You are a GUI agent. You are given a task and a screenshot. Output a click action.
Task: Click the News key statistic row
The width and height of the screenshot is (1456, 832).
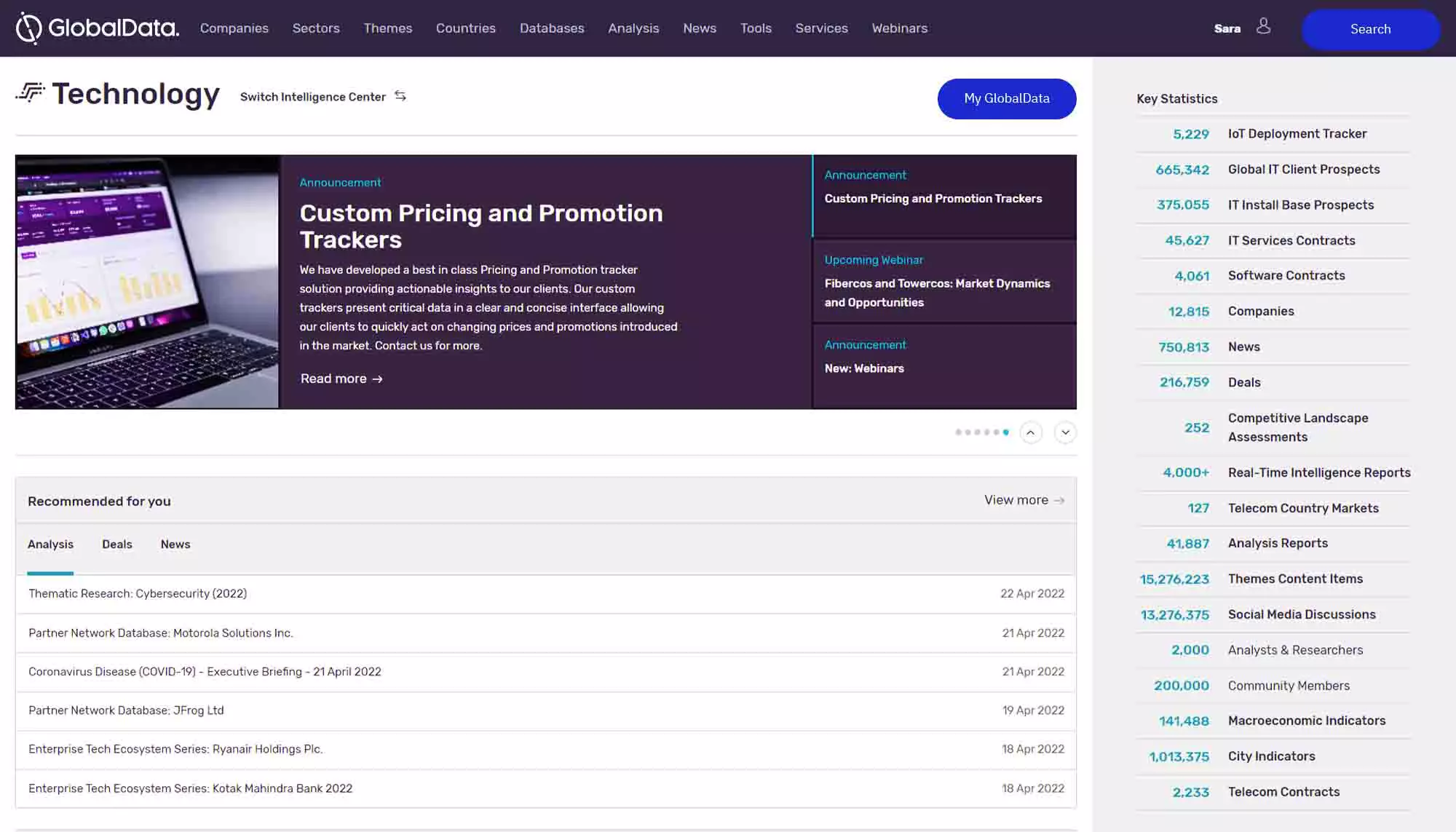pyautogui.click(x=1273, y=347)
